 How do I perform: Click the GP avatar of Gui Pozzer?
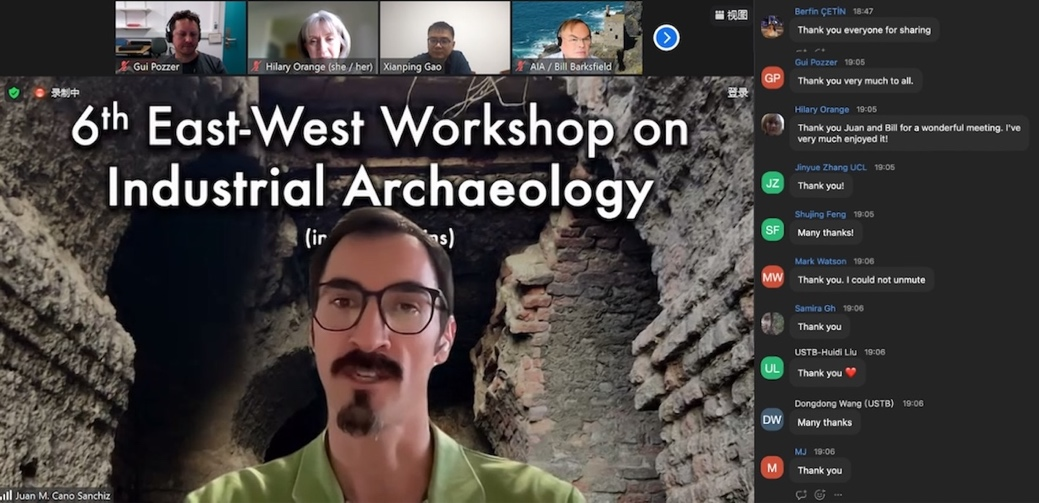point(772,78)
